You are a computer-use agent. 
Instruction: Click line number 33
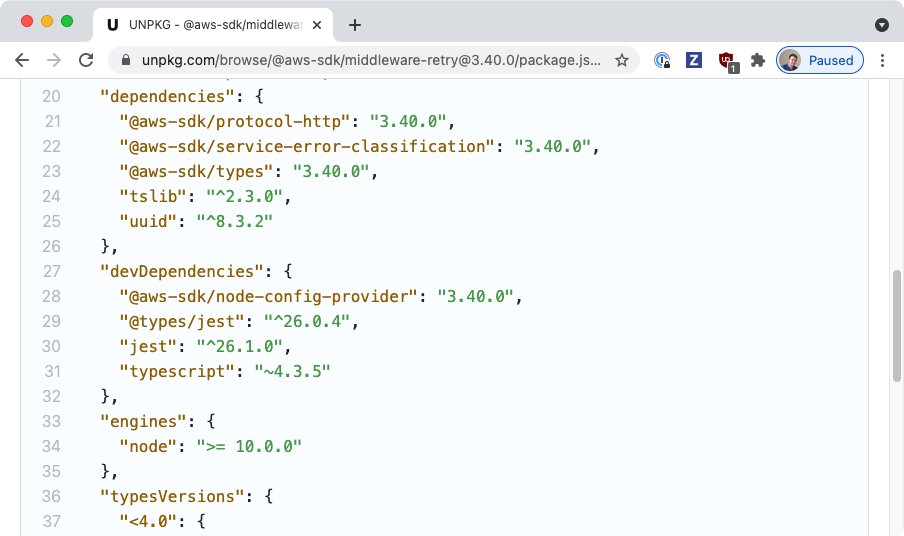tap(51, 421)
